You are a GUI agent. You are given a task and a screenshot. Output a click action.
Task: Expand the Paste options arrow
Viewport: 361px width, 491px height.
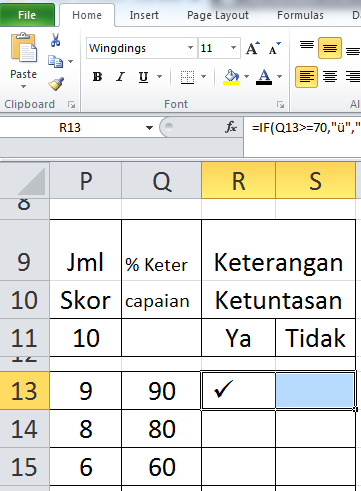click(23, 87)
